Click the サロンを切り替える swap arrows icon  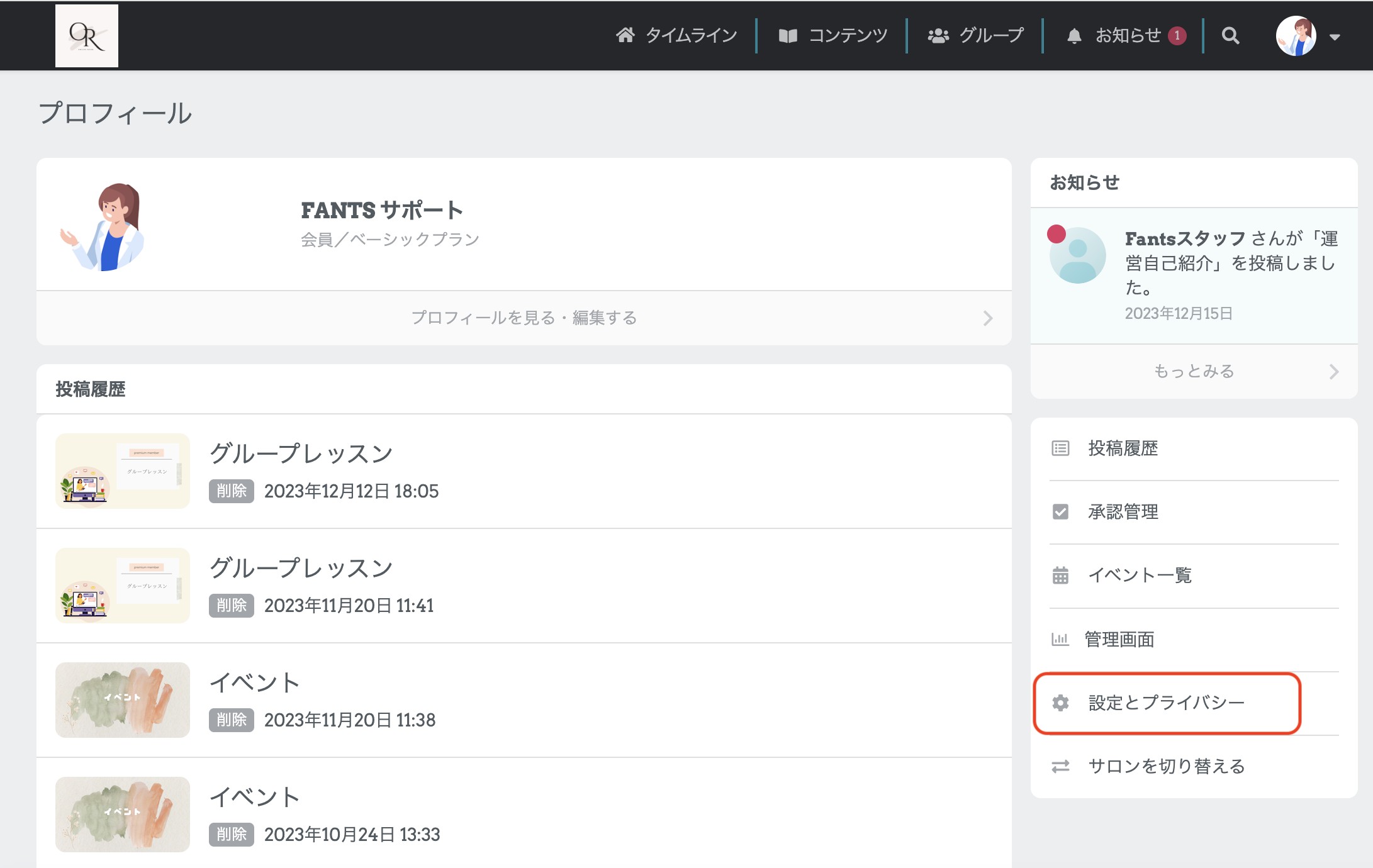click(1060, 766)
